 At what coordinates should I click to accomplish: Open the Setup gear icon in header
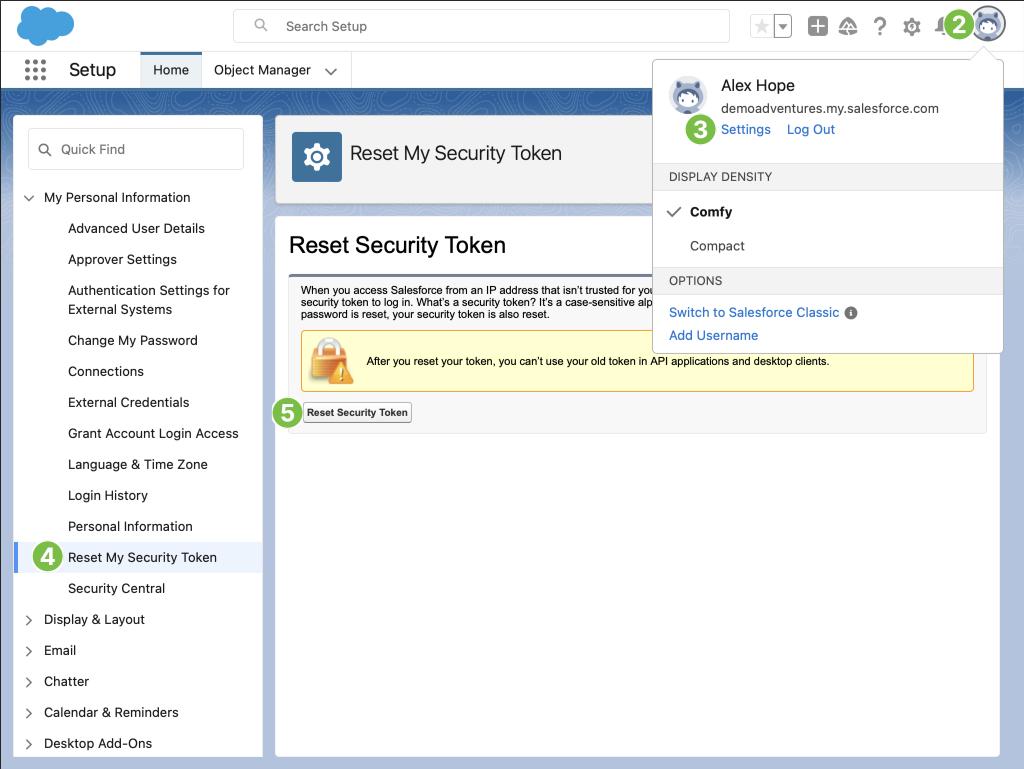coord(912,27)
